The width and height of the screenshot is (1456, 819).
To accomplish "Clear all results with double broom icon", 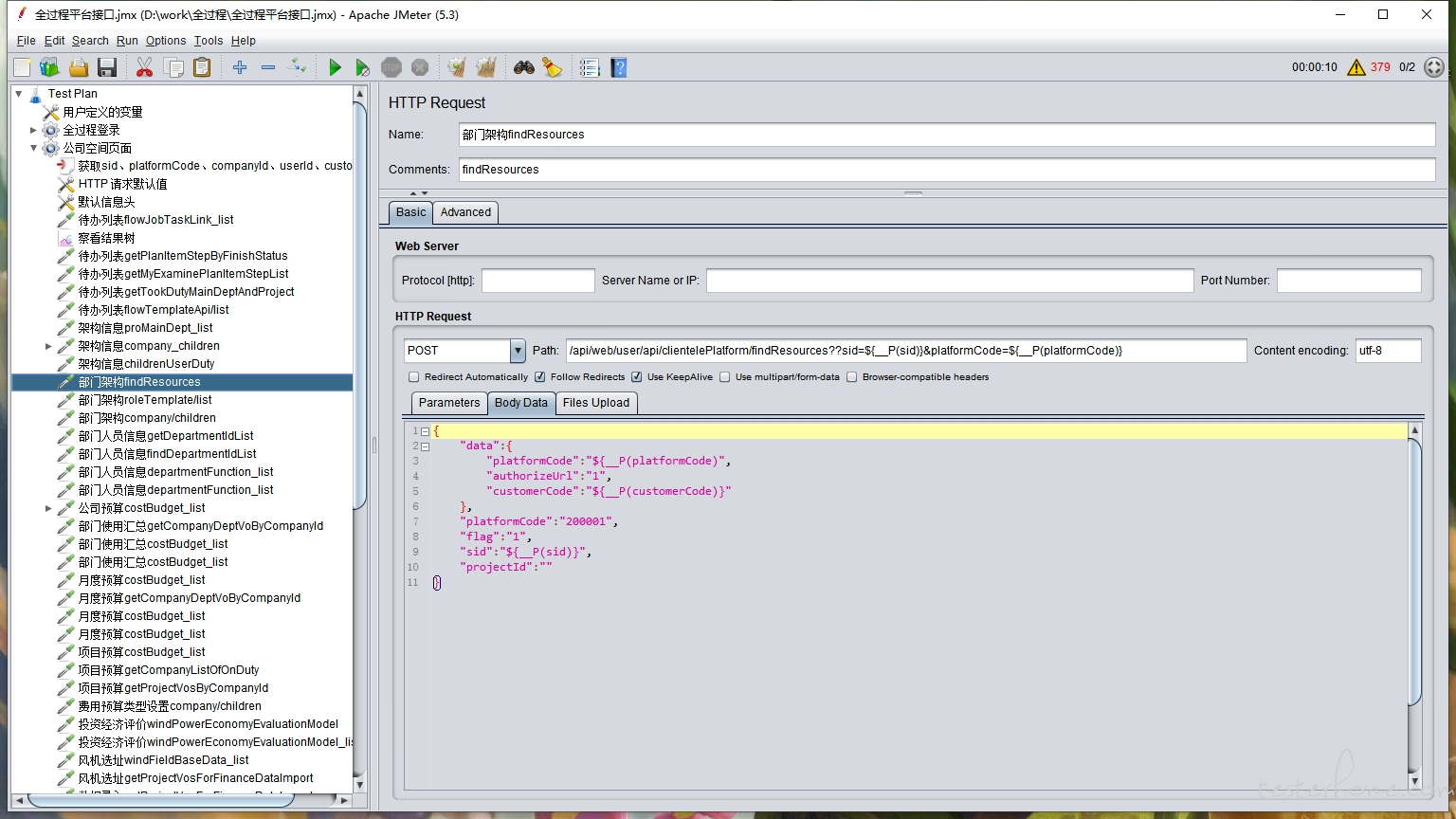I will [x=486, y=67].
